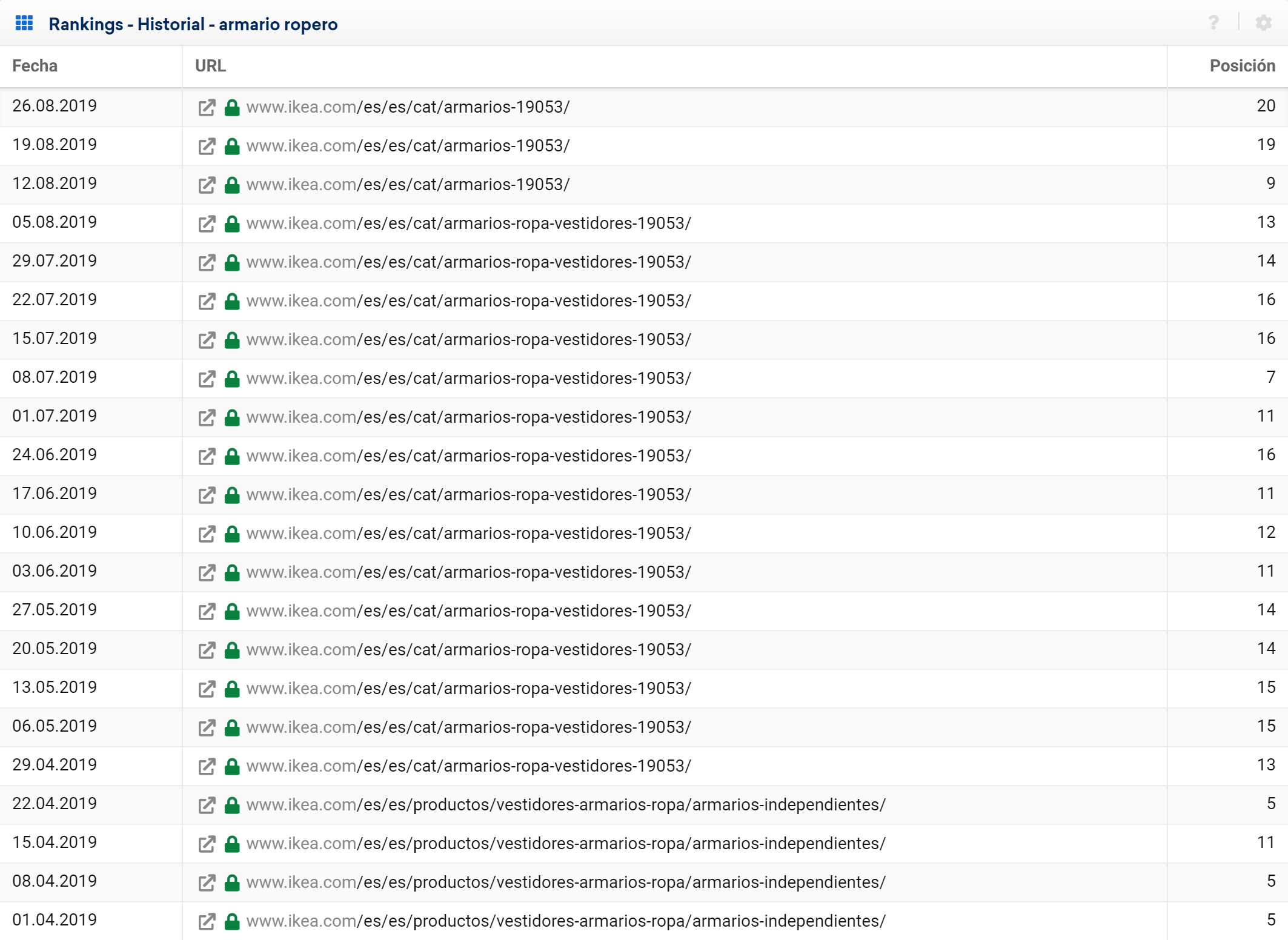This screenshot has width=1288, height=940.
Task: Open external link icon for 26.08.2019 row
Action: click(x=207, y=108)
